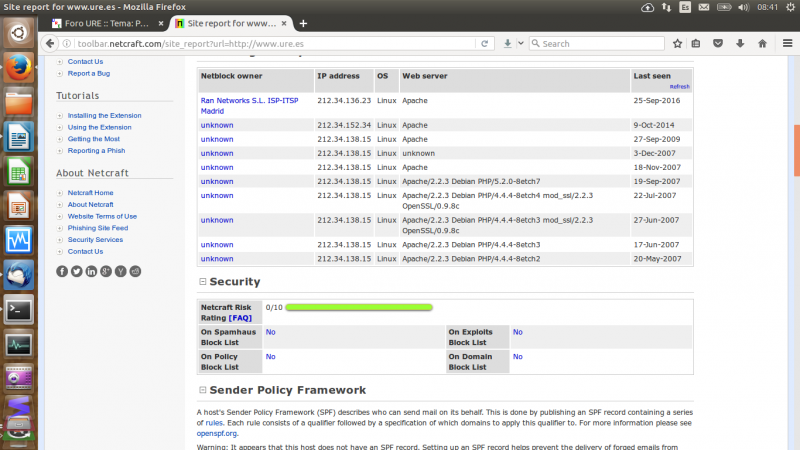The width and height of the screenshot is (800, 450).
Task: Click unknown owner for 212.34.152.34 row
Action: coord(217,125)
